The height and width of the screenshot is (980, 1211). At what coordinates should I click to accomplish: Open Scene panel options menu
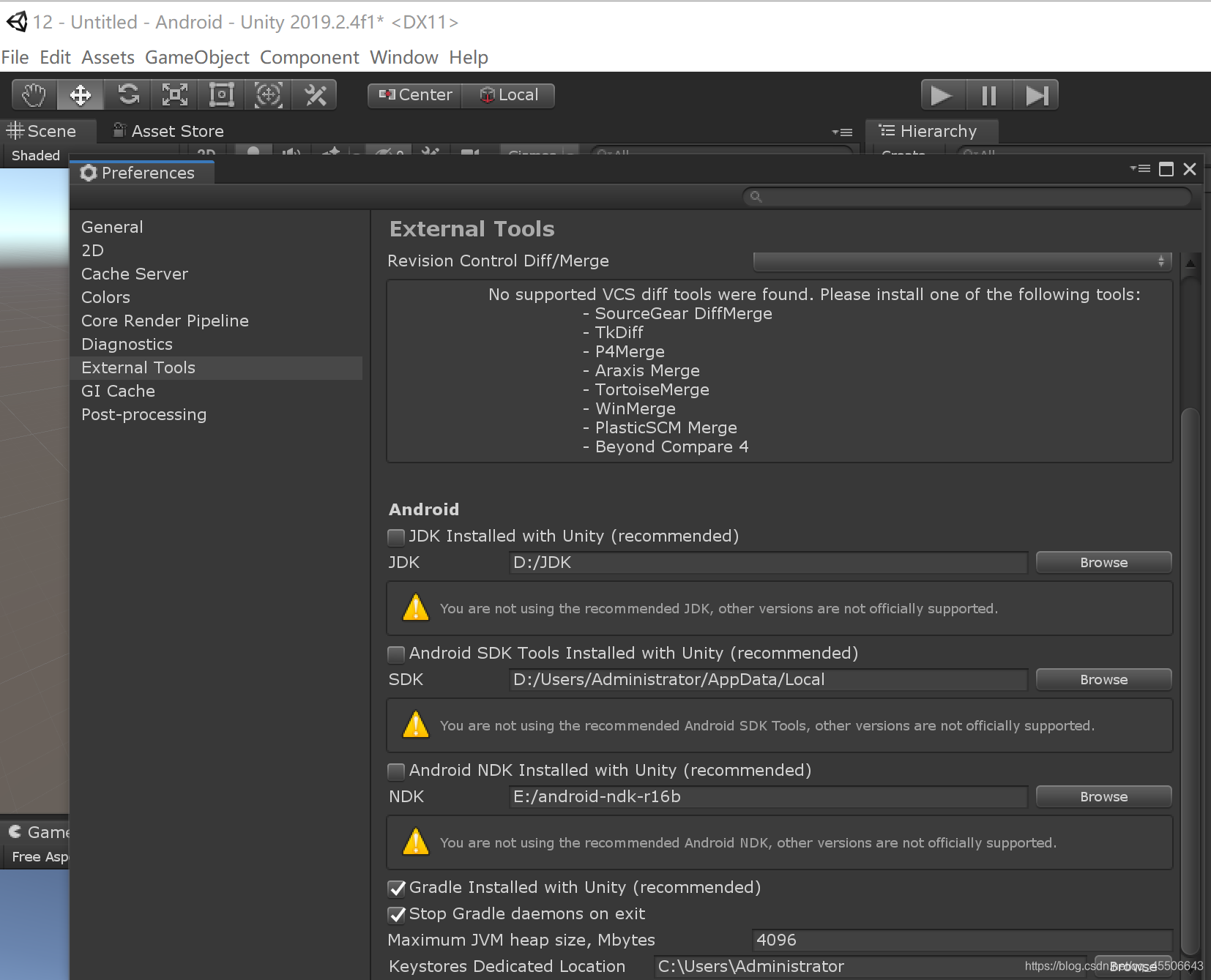(843, 132)
